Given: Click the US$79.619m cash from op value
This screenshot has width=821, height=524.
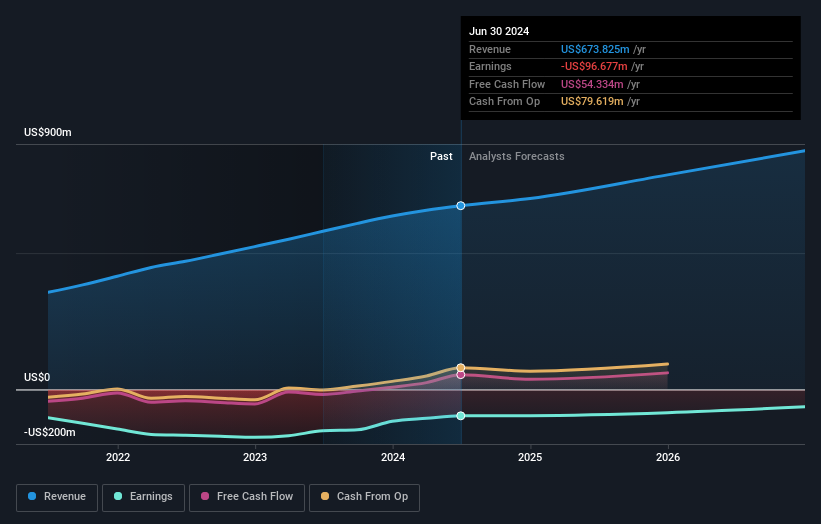Looking at the screenshot, I should (592, 102).
